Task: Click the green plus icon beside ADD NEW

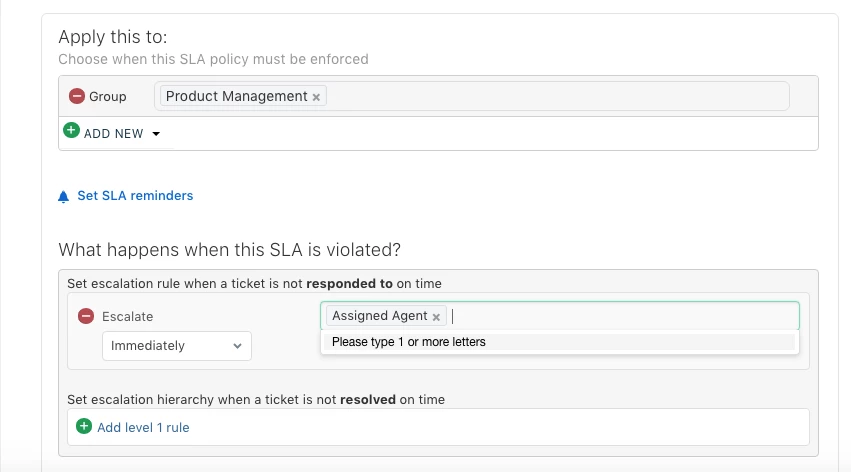Action: pyautogui.click(x=71, y=130)
